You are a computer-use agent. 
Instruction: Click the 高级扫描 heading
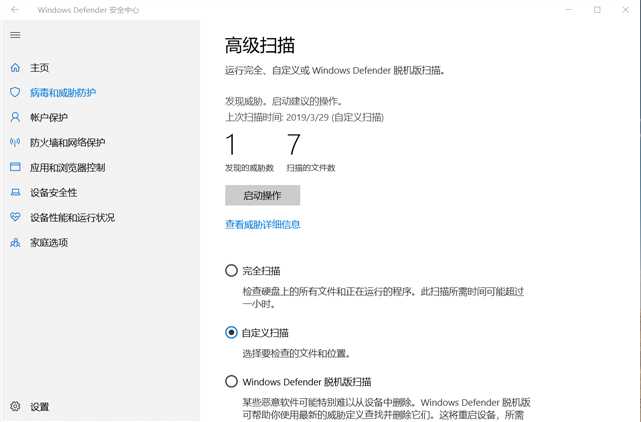coord(260,45)
